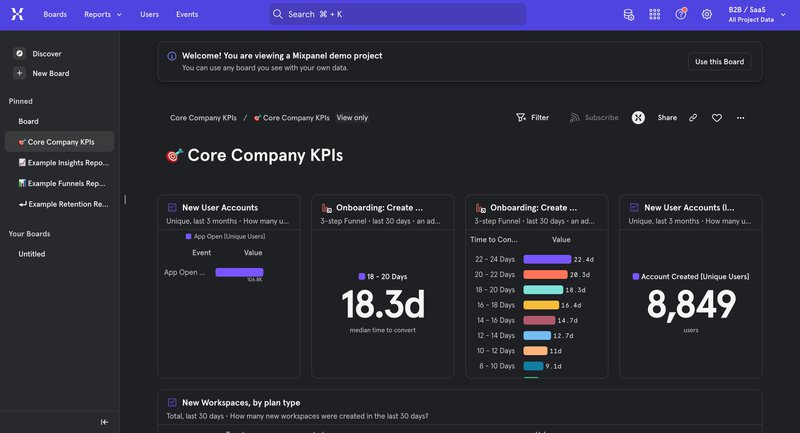Open the board's three-dot more menu
Viewport: 800px width, 433px height.
coord(741,118)
